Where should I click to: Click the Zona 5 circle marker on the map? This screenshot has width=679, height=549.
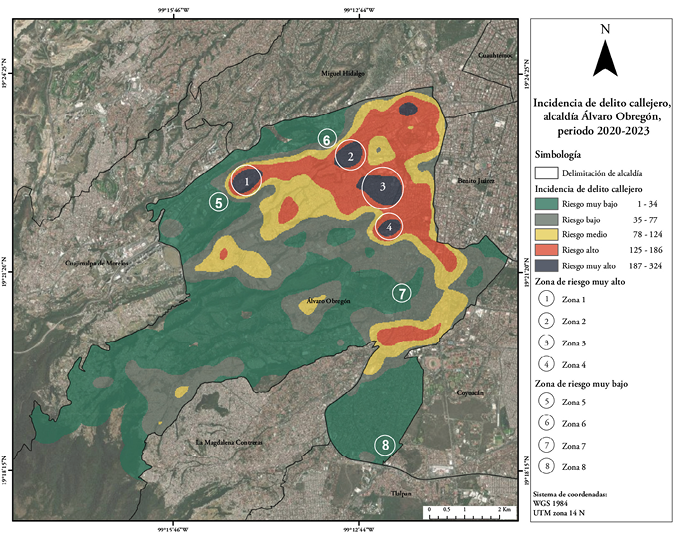click(x=220, y=201)
